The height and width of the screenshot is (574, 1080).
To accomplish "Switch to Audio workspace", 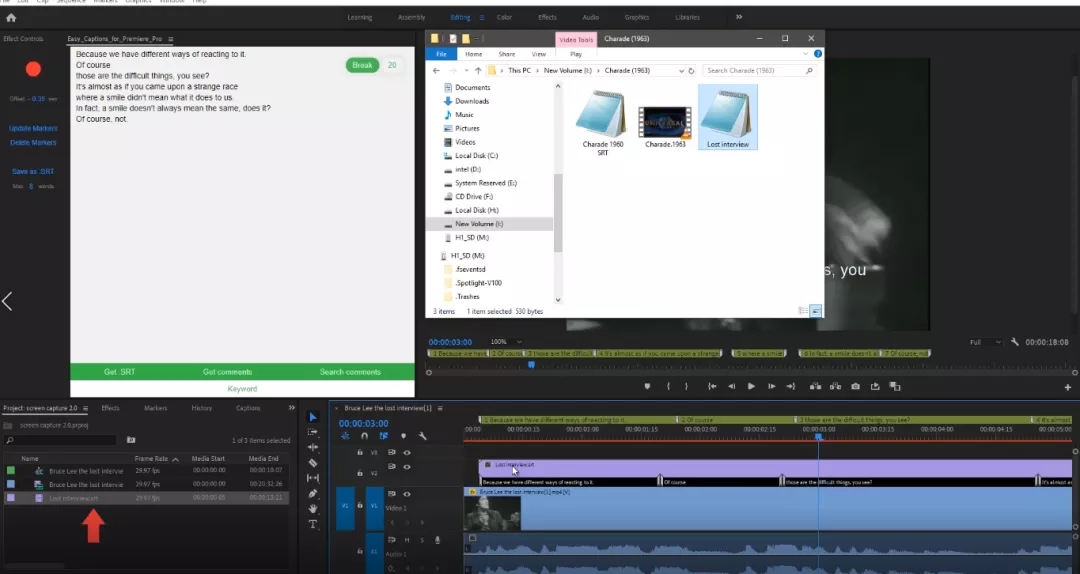I will [590, 17].
